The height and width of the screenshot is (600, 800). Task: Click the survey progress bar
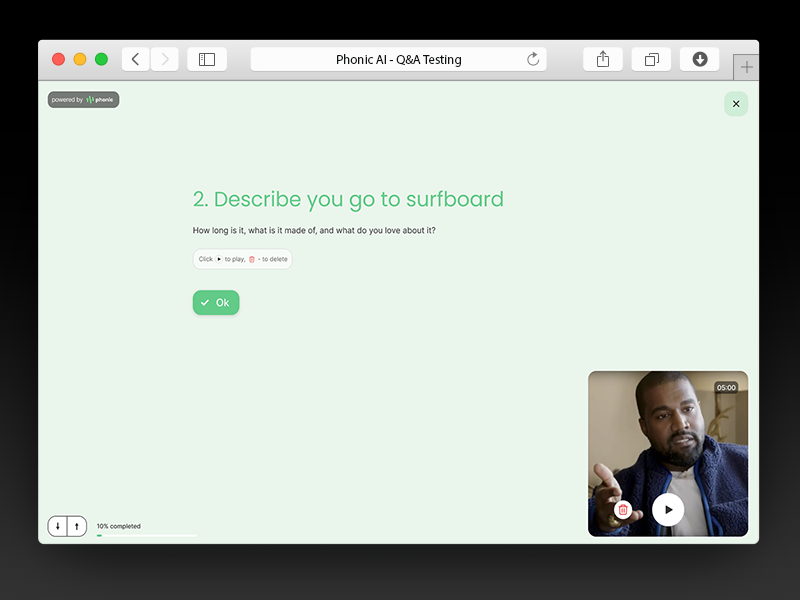pos(147,535)
